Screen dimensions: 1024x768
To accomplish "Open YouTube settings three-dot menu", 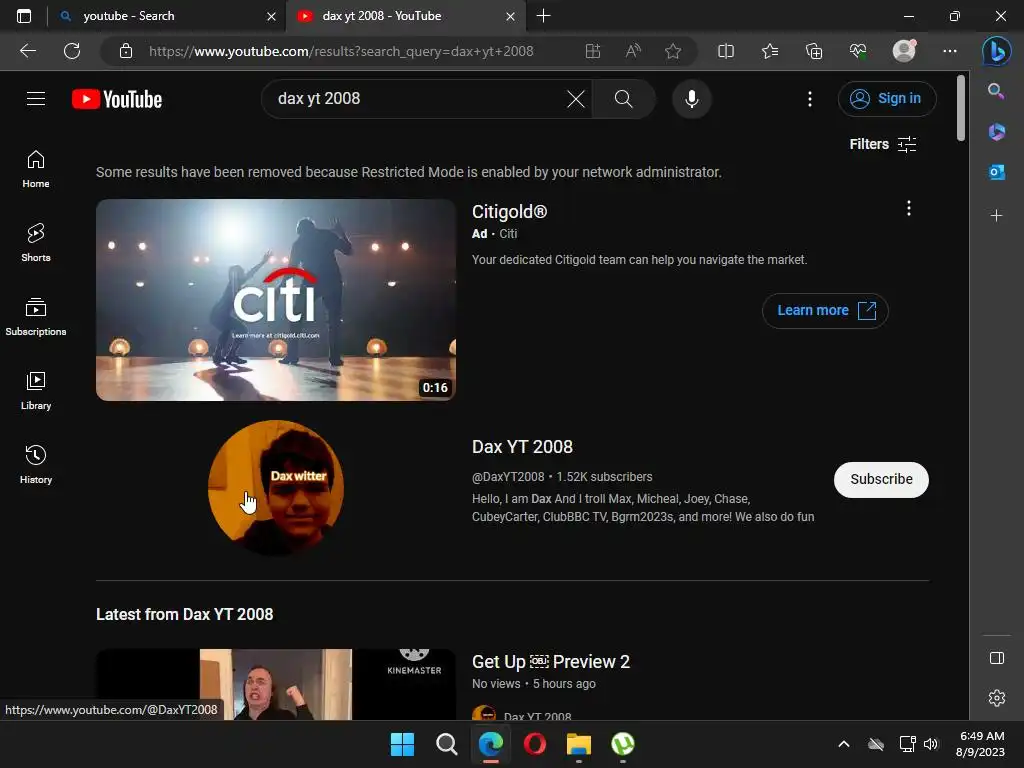I will point(810,99).
